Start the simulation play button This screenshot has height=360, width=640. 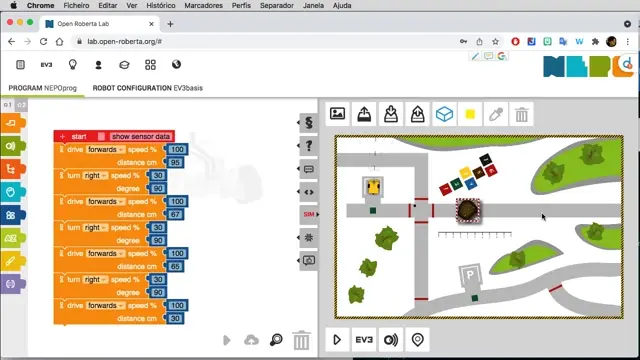337,340
